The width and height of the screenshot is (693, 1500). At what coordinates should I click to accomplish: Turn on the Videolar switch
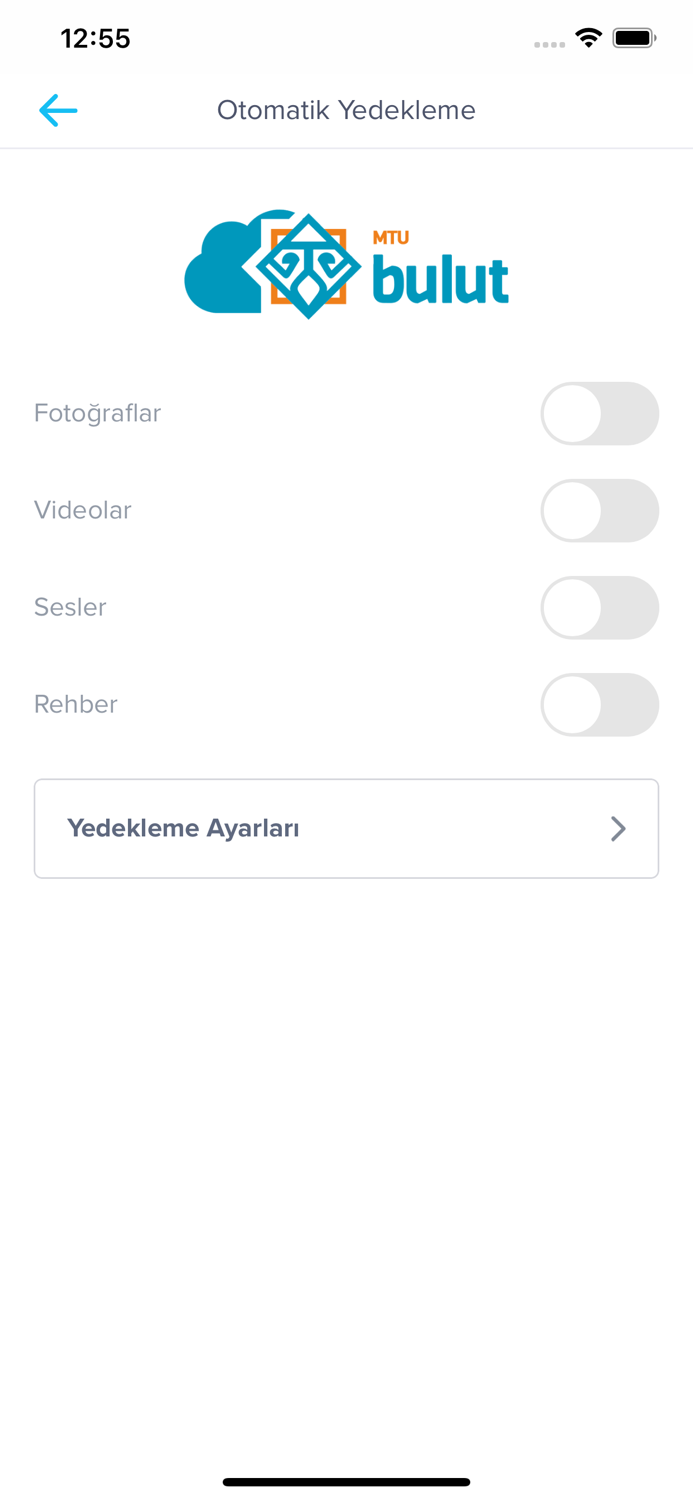(600, 510)
